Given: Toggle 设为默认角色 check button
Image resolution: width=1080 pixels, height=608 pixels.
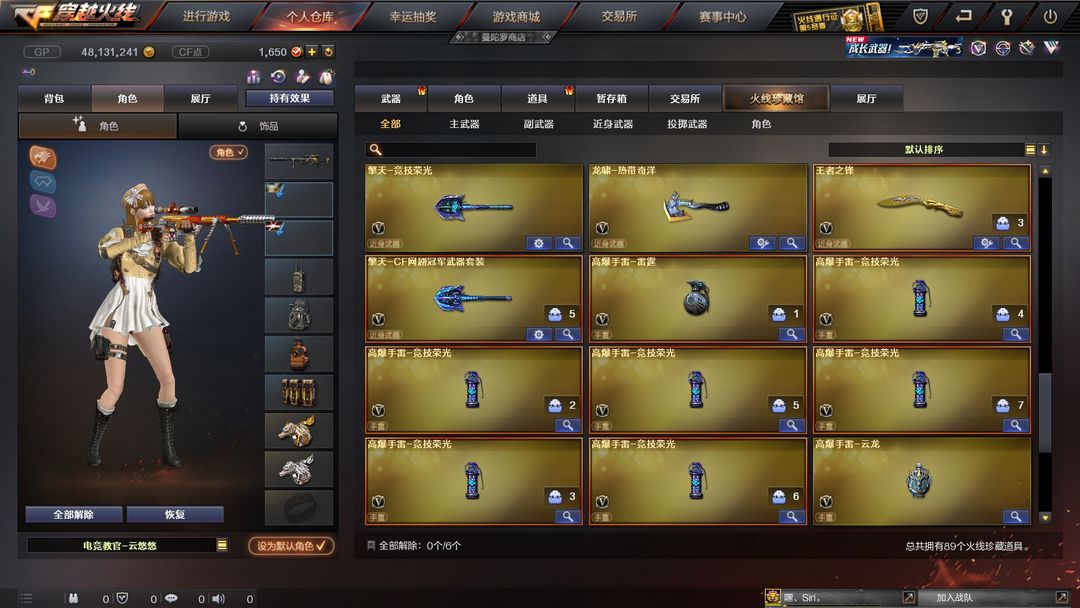Looking at the screenshot, I should (291, 545).
